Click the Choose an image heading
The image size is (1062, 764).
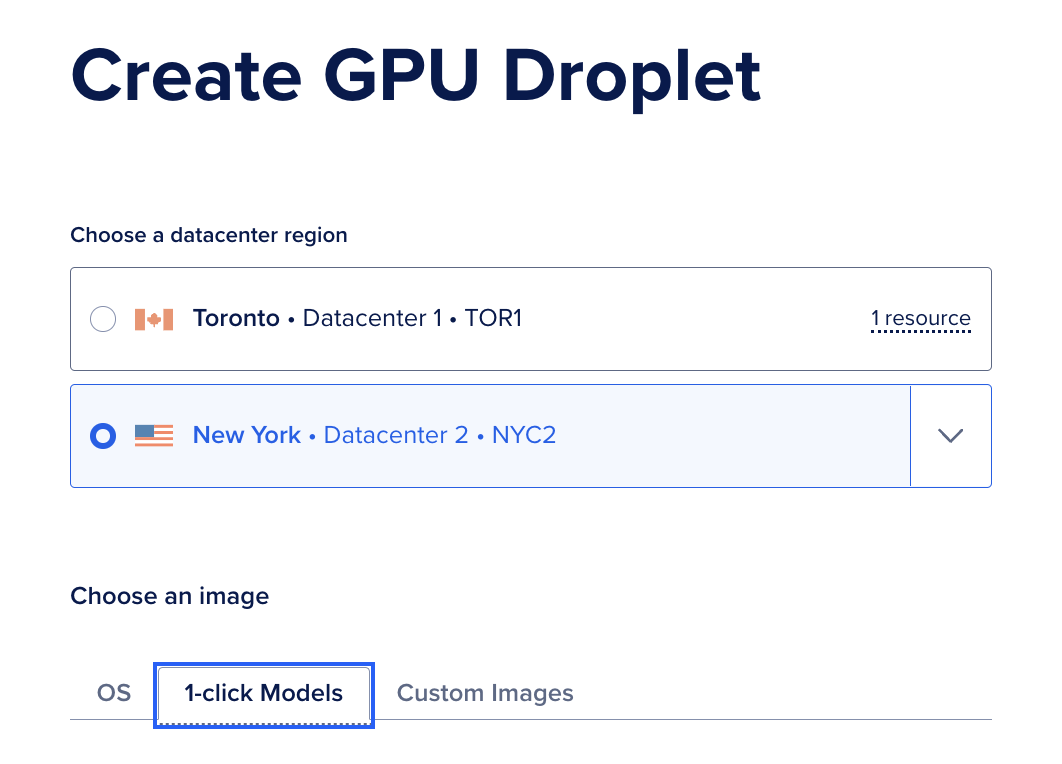[169, 595]
